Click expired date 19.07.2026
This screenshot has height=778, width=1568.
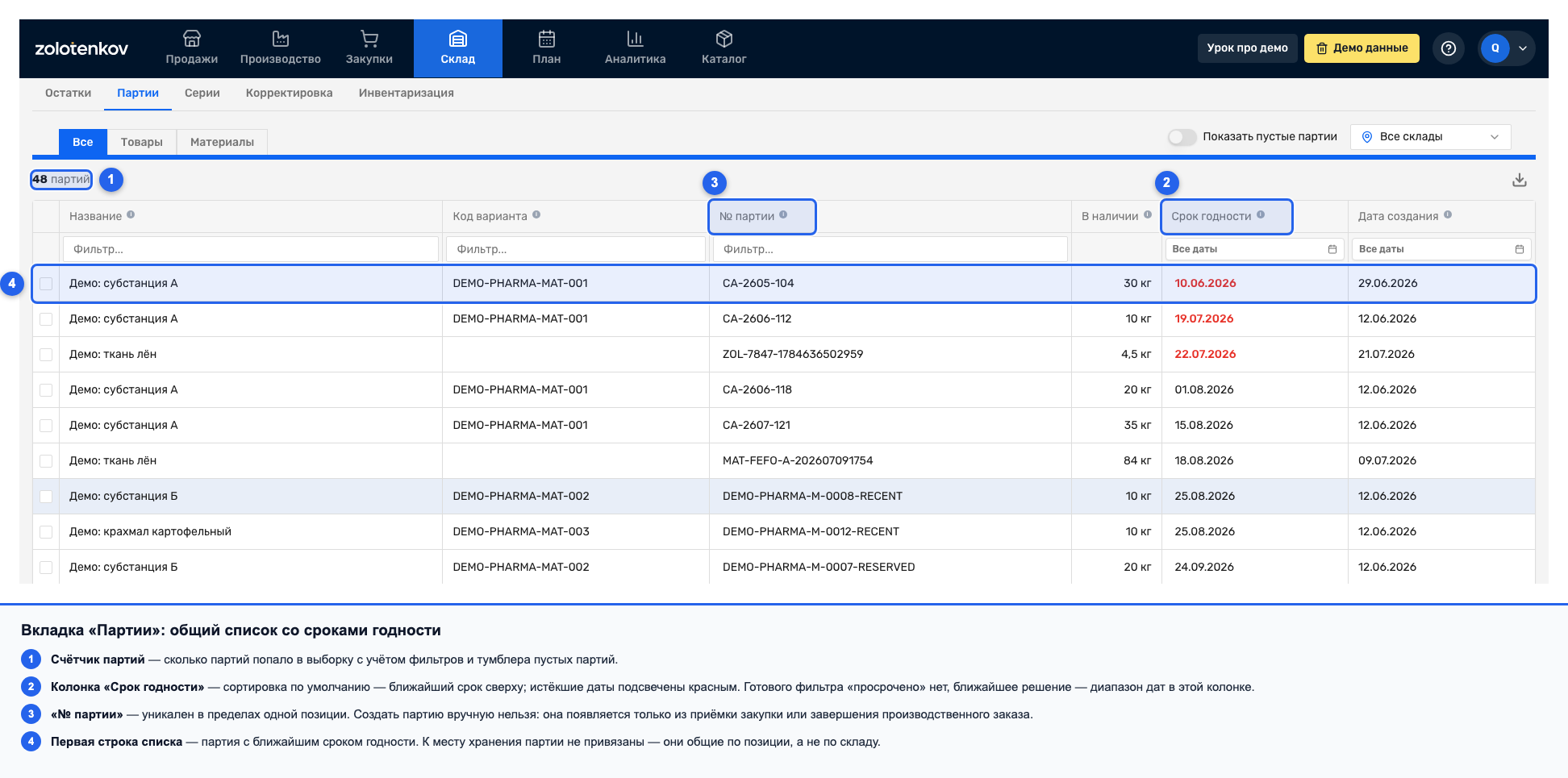click(1203, 319)
